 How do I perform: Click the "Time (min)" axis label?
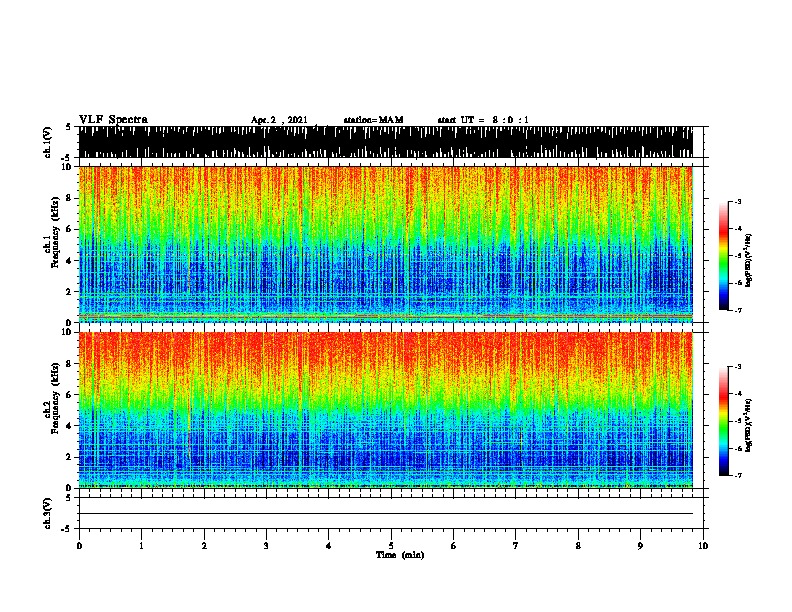pyautogui.click(x=400, y=555)
